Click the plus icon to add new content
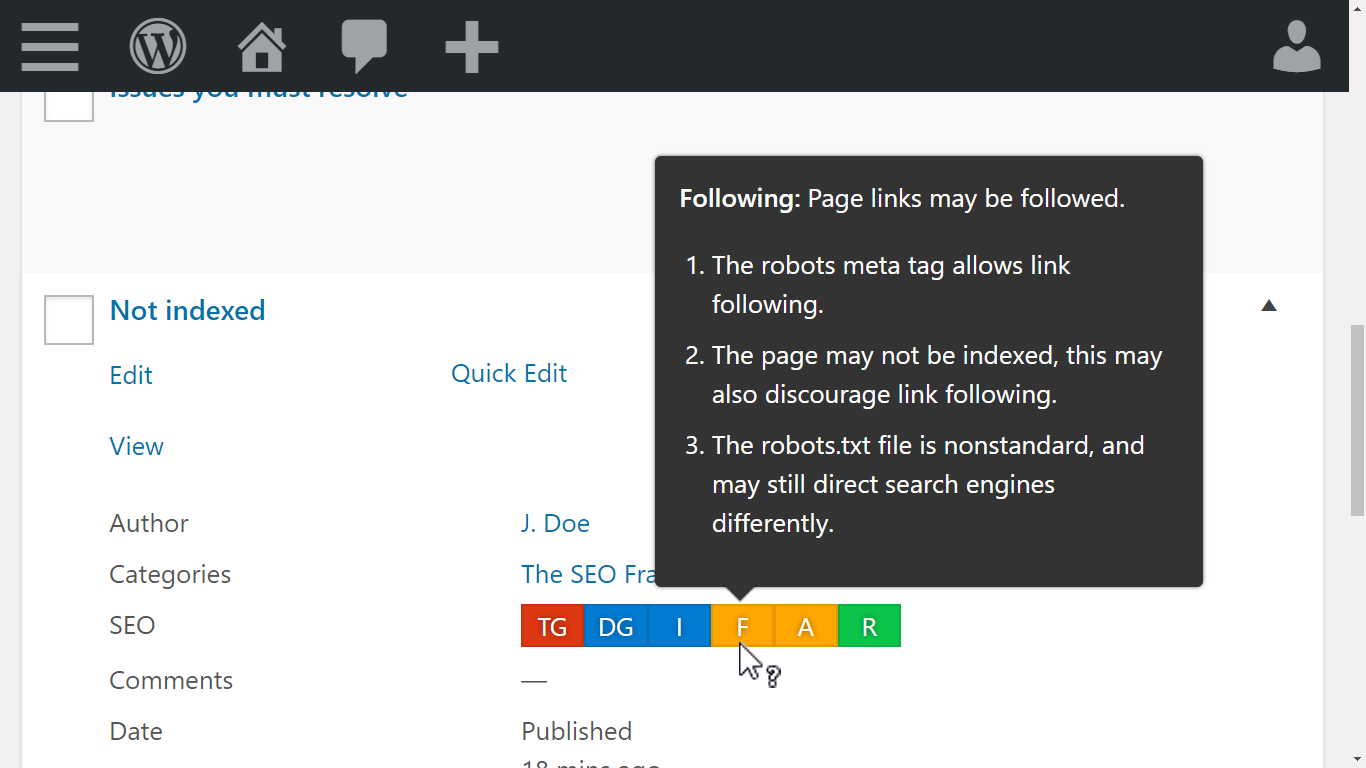 [x=471, y=45]
